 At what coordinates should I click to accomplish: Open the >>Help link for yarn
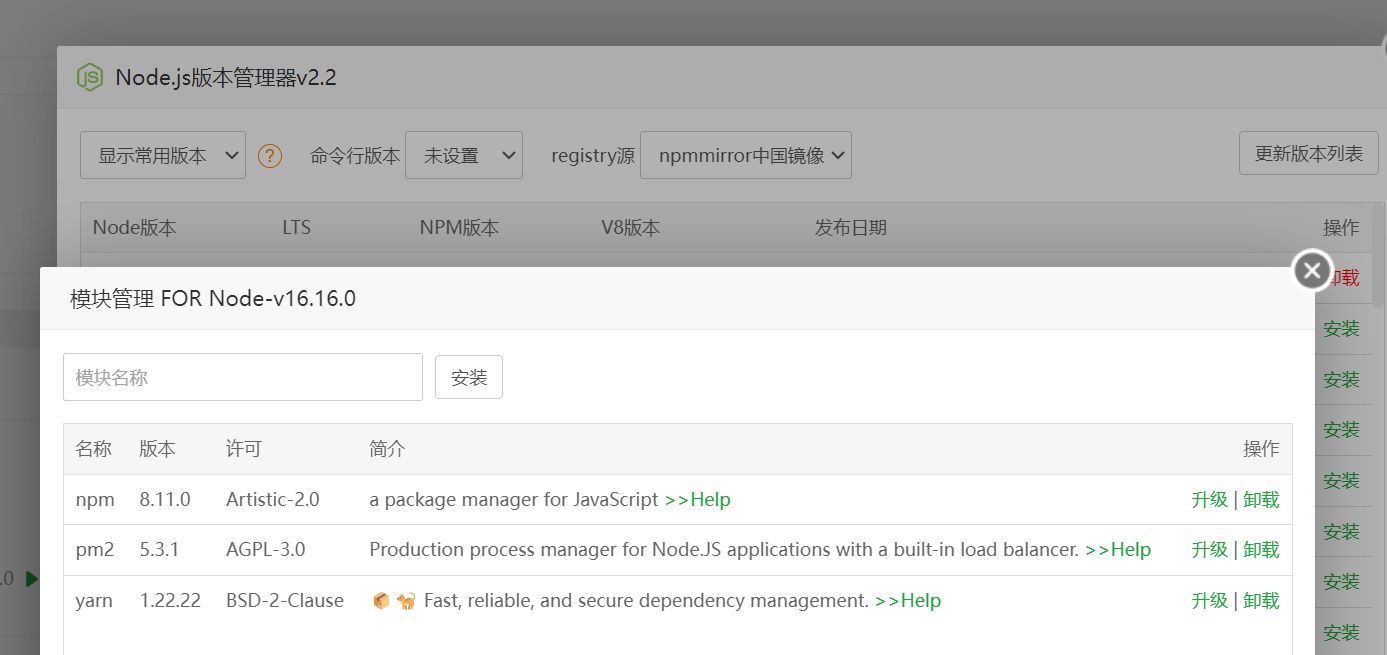click(x=908, y=600)
